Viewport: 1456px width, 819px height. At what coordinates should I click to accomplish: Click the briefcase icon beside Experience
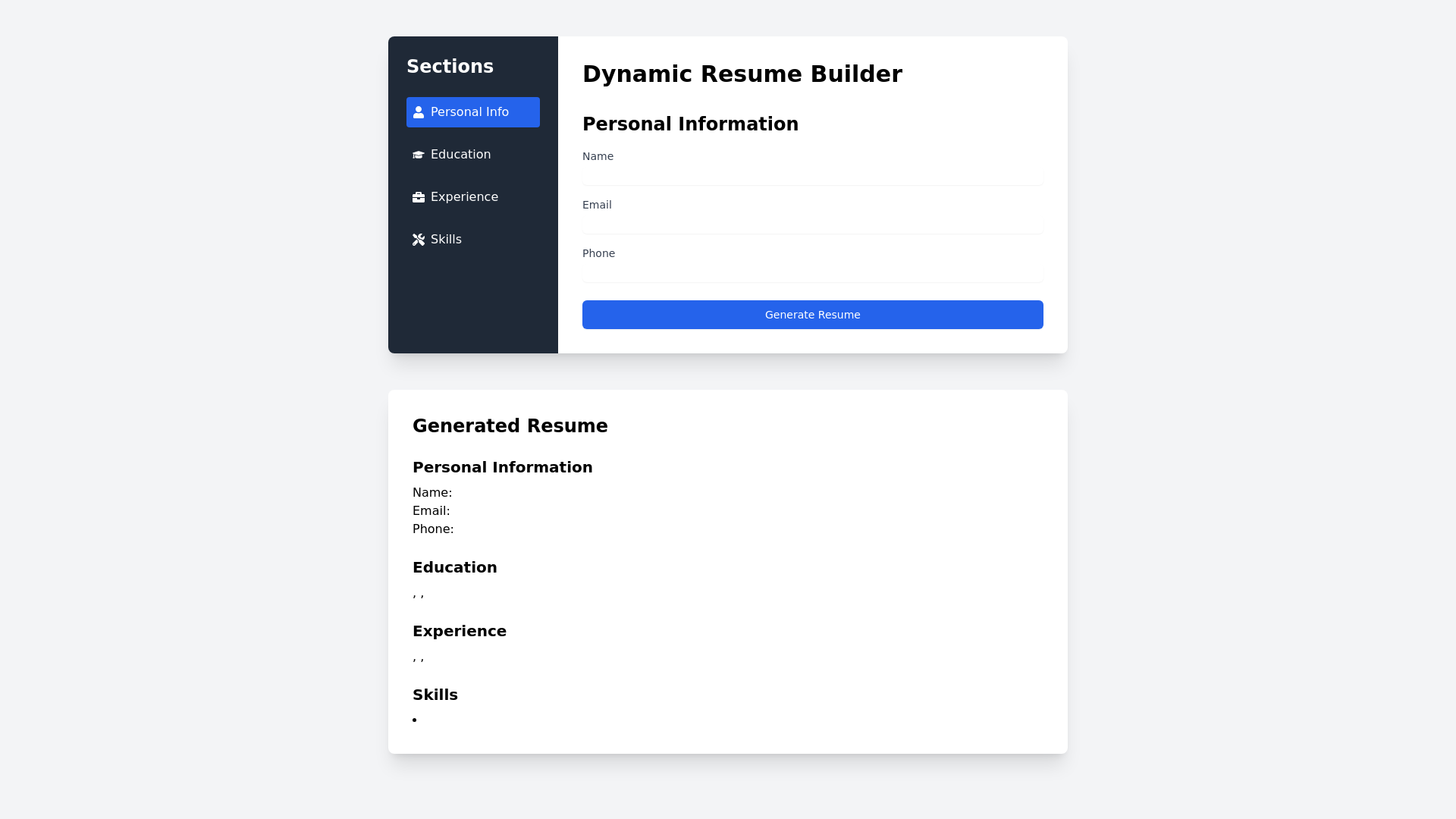tap(419, 196)
